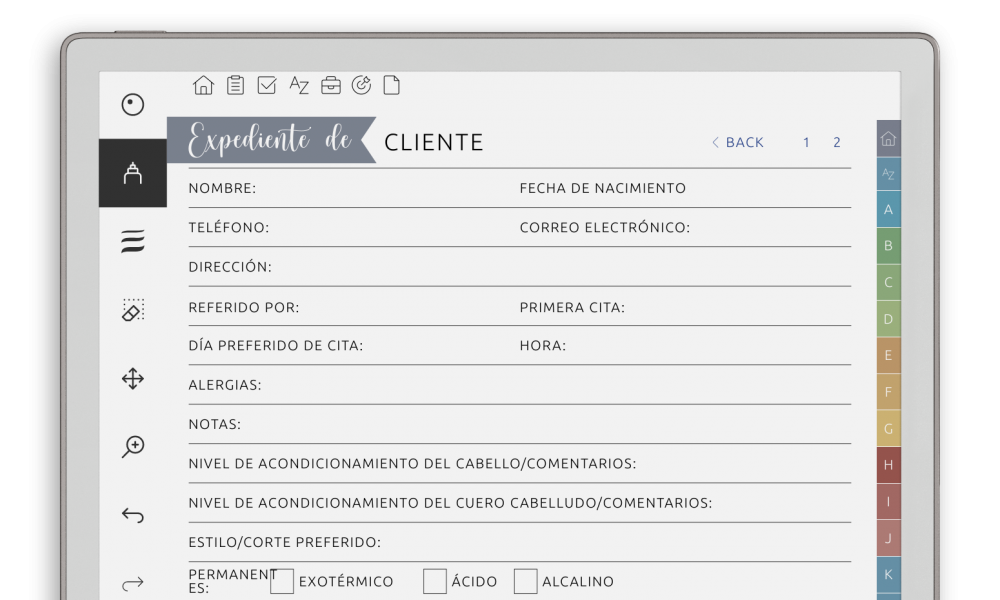1000x600 pixels.
Task: Open the stroke thickness wavy lines tool
Action: pyautogui.click(x=133, y=242)
